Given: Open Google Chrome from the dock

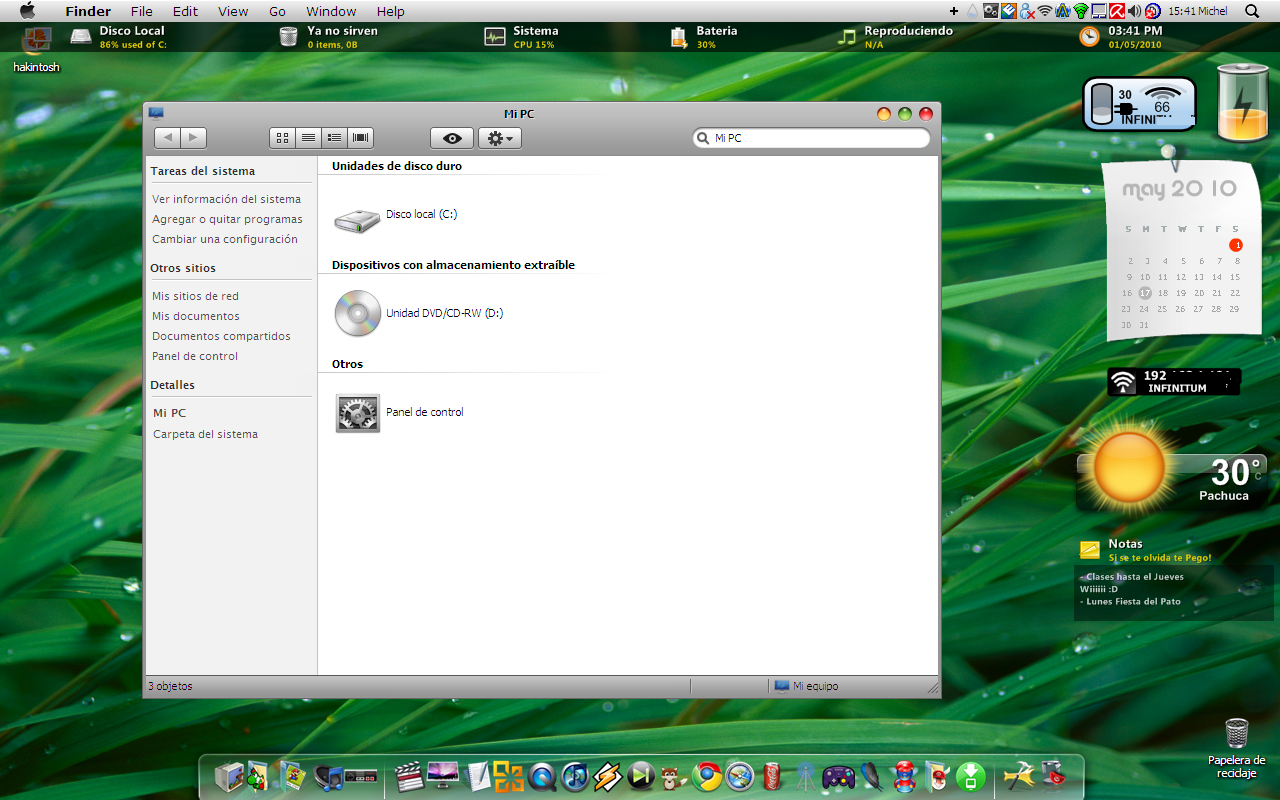Looking at the screenshot, I should click(x=709, y=775).
